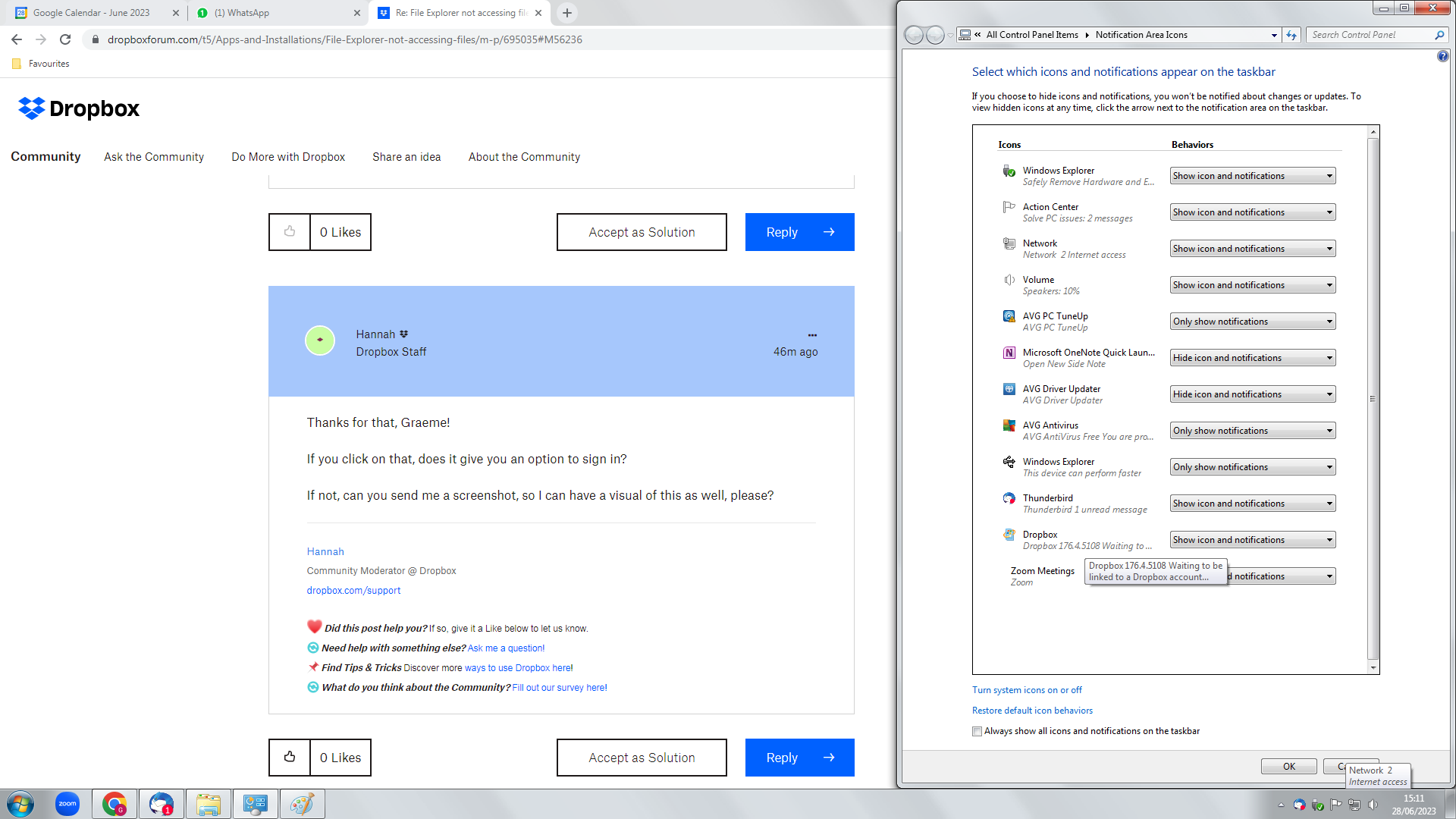Viewport: 1456px width, 819px height.
Task: Toggle AVG Driver Updater 'Hide icon and notifications'
Action: pos(1252,394)
